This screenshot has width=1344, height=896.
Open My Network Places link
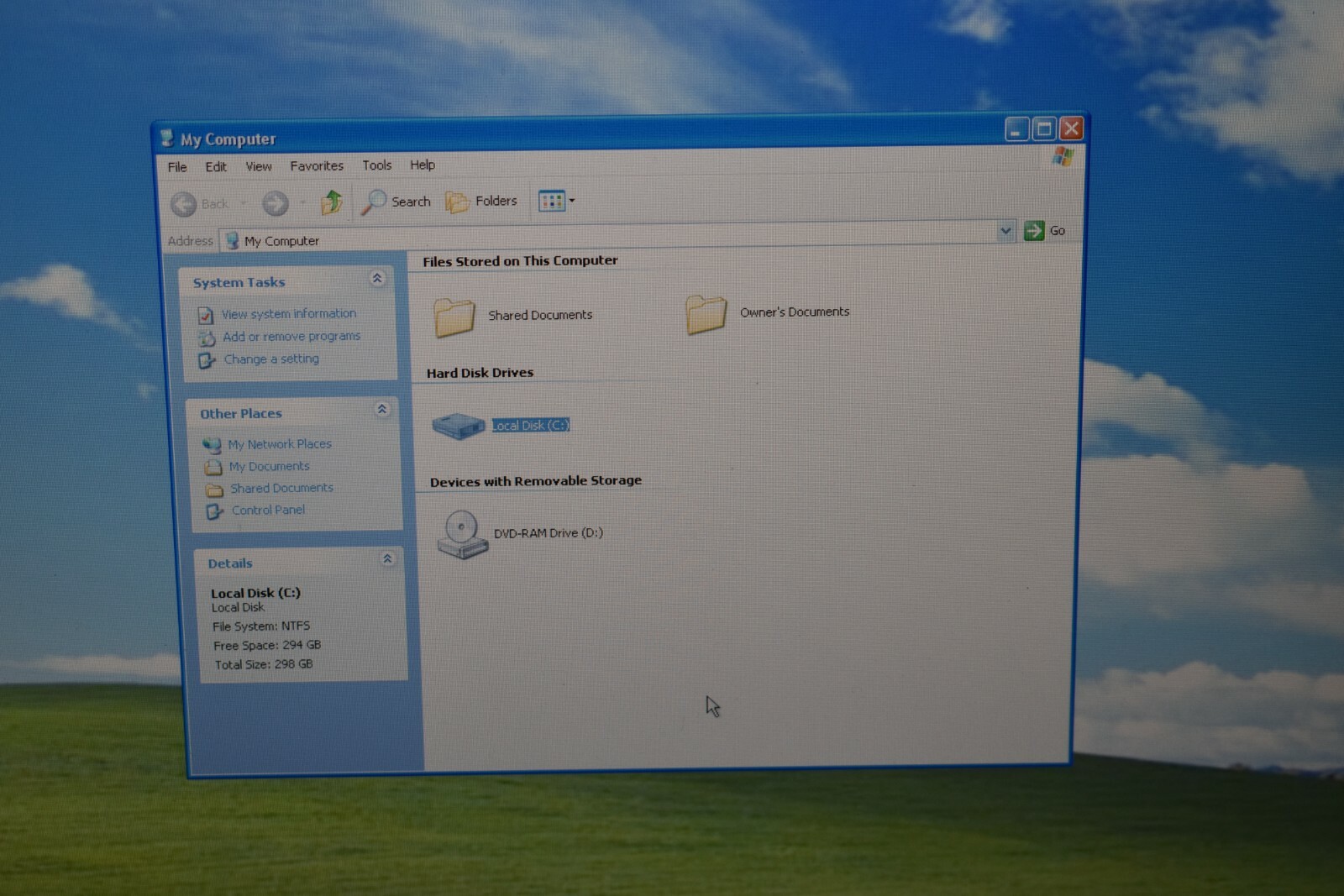(280, 443)
